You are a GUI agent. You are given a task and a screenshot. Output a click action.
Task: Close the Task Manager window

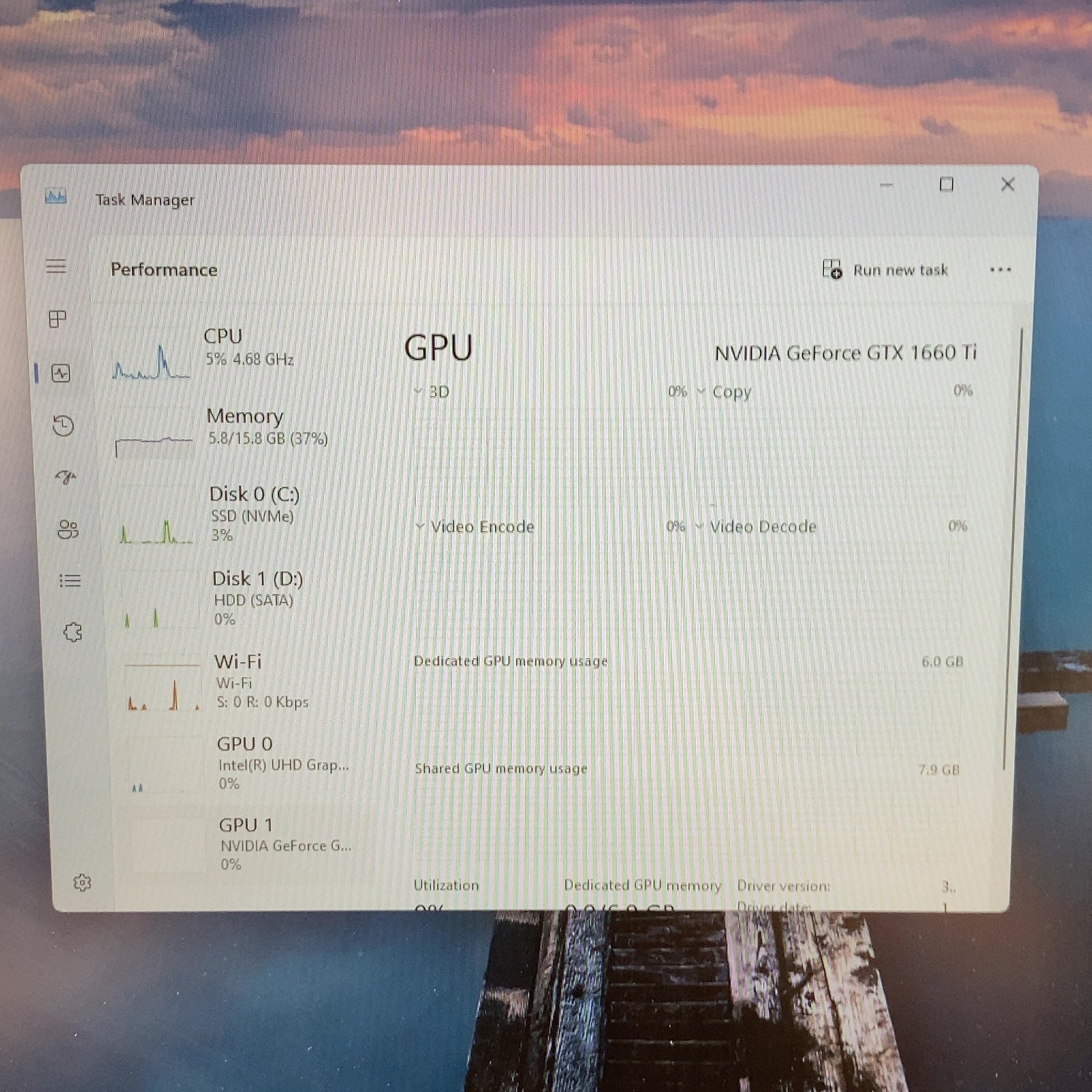[1008, 184]
